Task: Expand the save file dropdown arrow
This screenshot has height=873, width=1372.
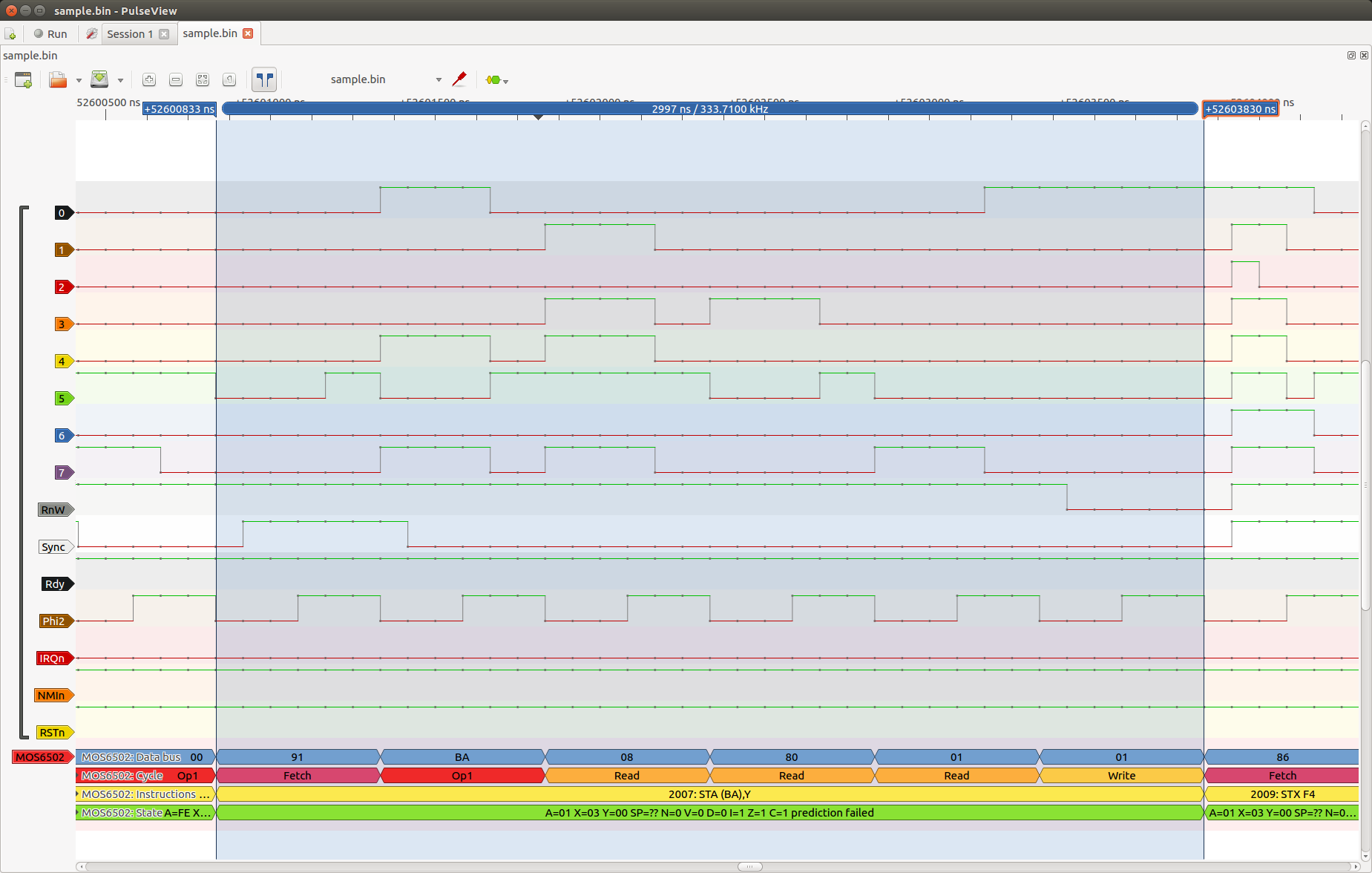Action: (120, 81)
